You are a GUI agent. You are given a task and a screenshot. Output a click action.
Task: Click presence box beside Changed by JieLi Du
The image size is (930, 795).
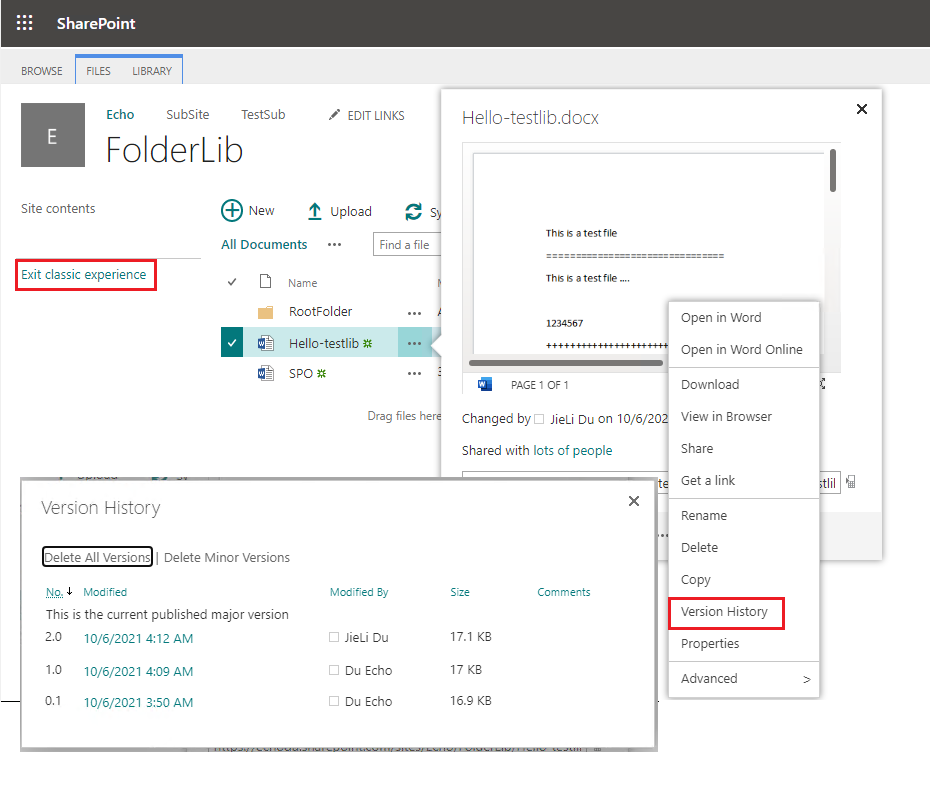pos(539,419)
